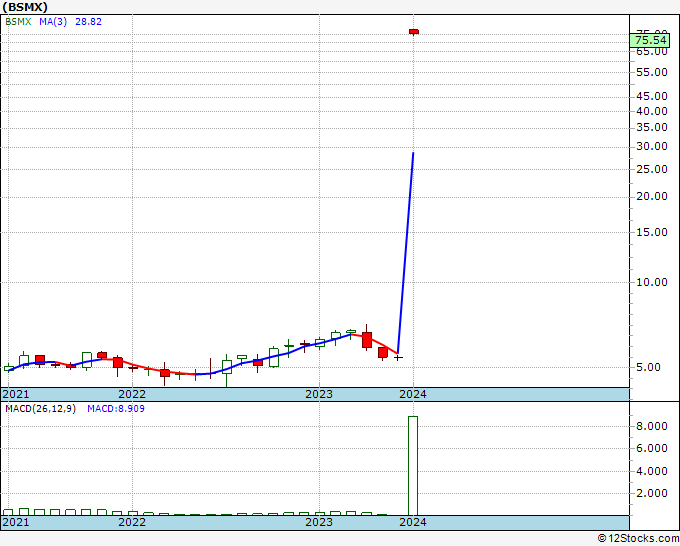
Task: Click the 35.00 price axis label
Action: [x=651, y=128]
